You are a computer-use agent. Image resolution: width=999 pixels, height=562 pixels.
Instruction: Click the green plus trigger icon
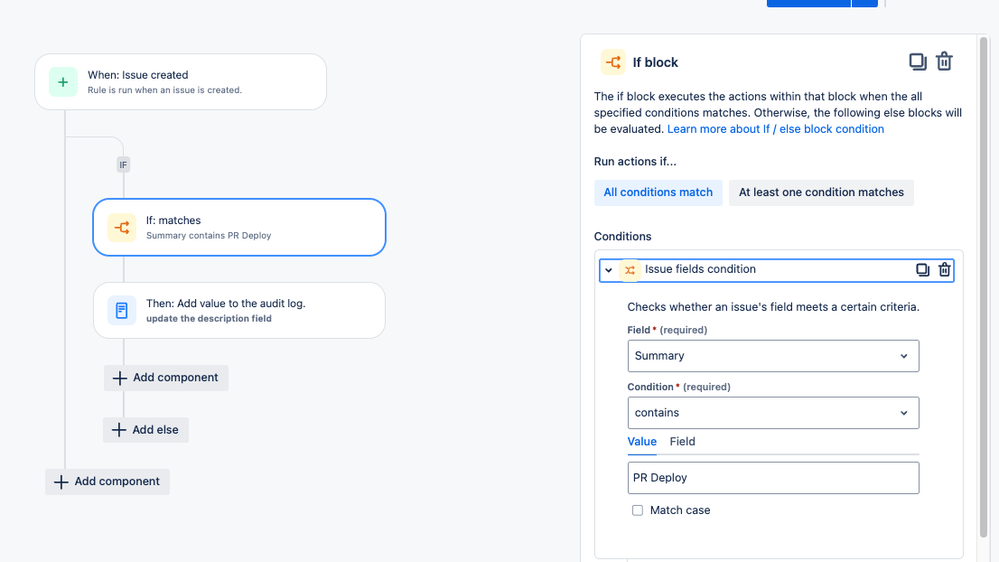pos(63,82)
